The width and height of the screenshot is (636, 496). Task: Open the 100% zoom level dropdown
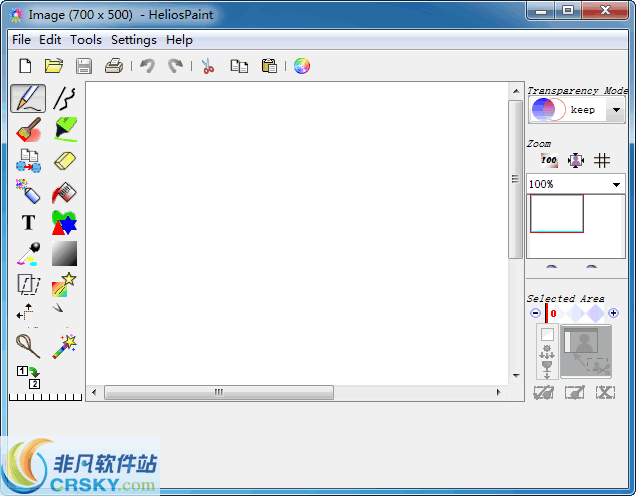[x=616, y=185]
